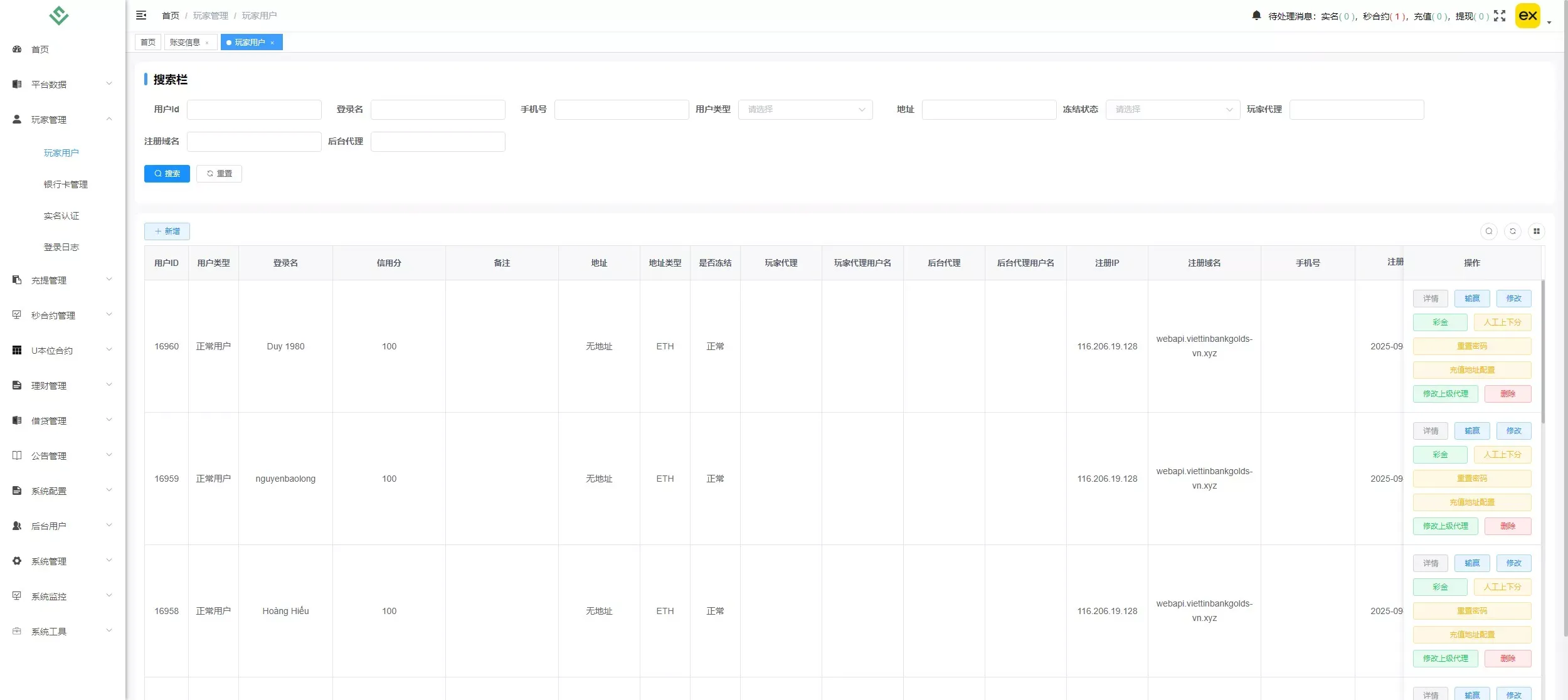
Task: Click 重置密码 for user Hoàng Hiếu
Action: point(1472,611)
